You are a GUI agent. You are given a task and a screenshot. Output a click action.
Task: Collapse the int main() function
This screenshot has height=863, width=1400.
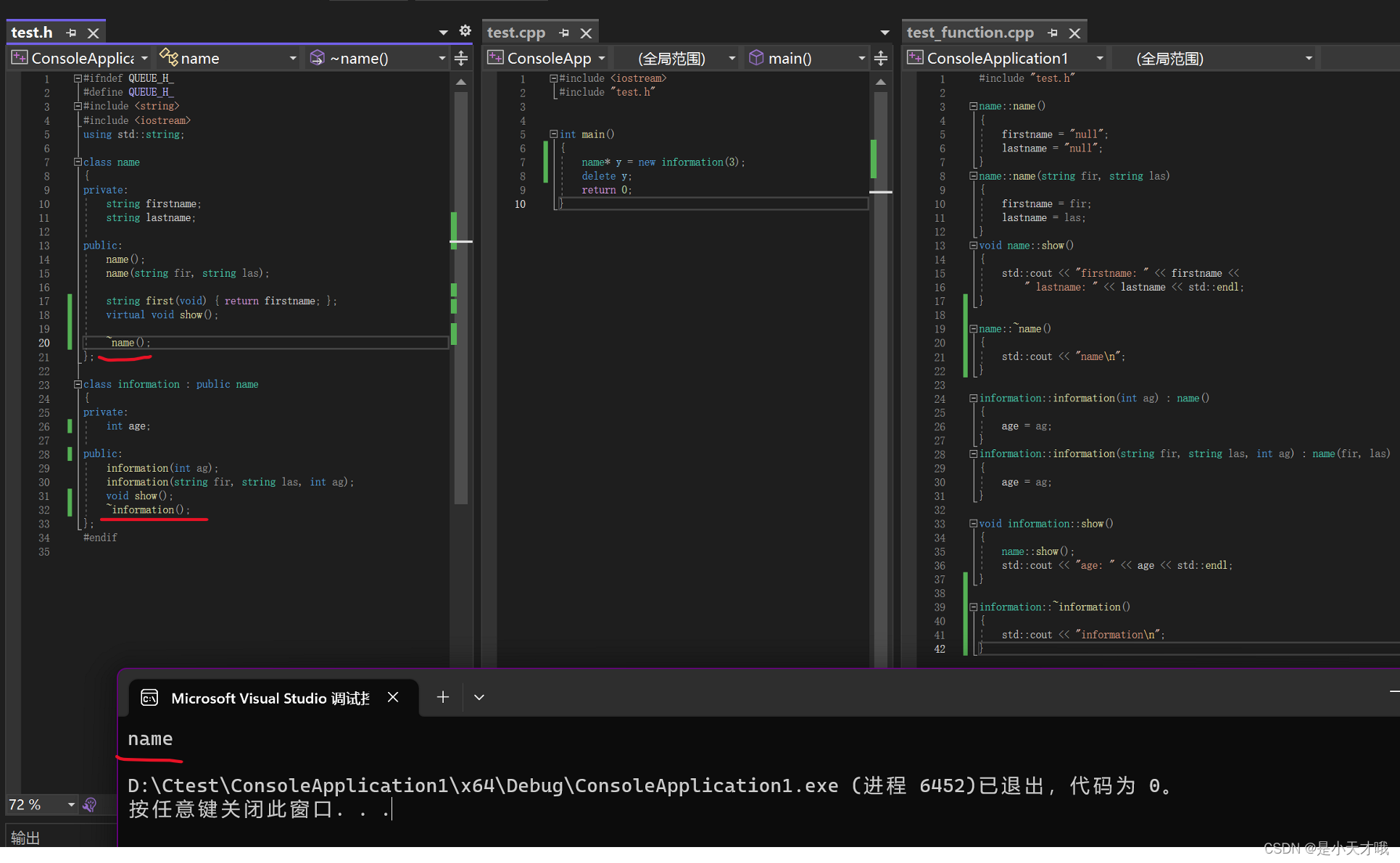pos(554,134)
